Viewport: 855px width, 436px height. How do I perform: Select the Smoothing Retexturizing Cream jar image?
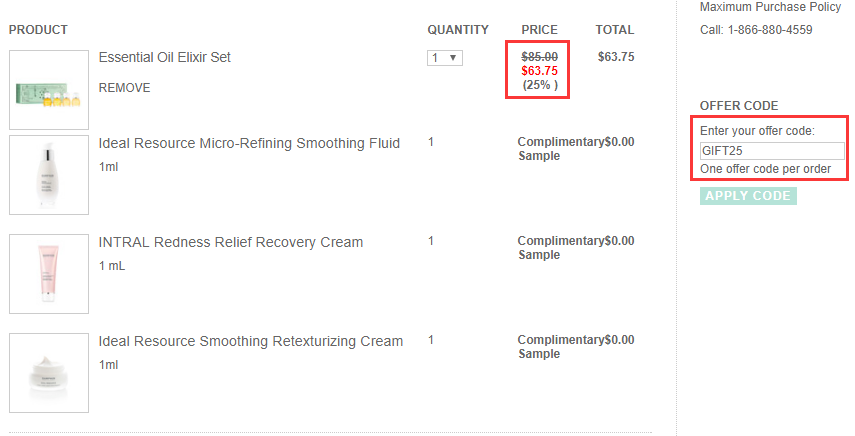[x=49, y=373]
